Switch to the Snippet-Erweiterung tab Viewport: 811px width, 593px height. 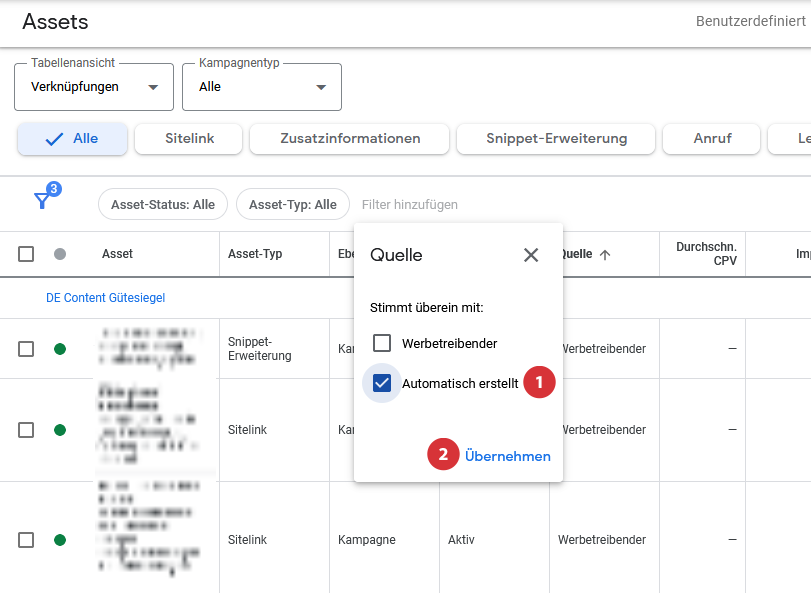(x=556, y=139)
